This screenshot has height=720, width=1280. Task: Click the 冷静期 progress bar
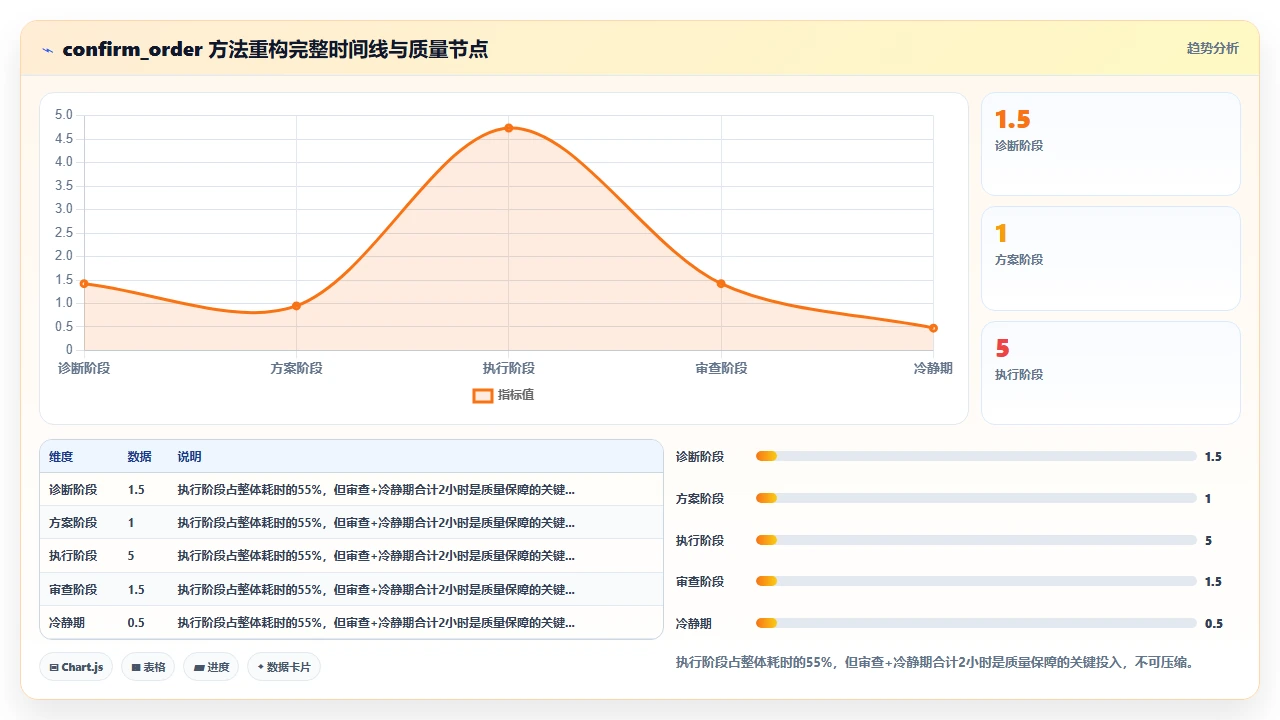[976, 623]
